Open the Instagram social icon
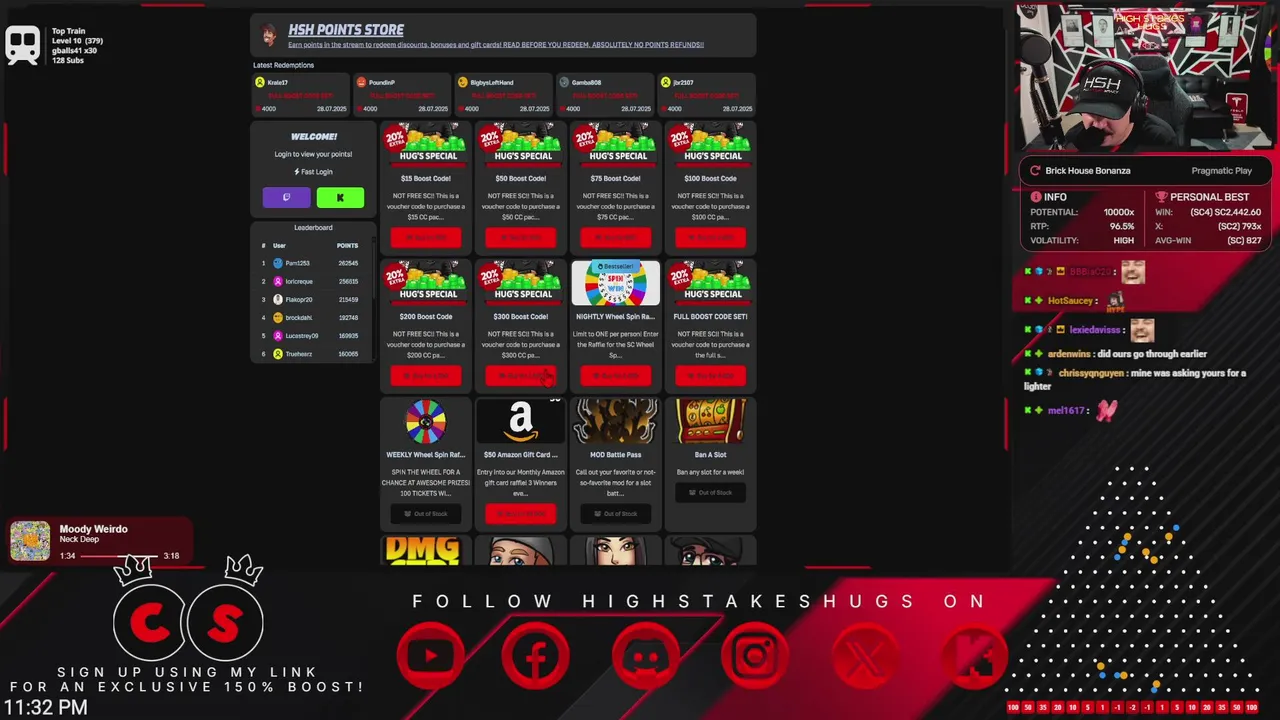This screenshot has height=720, width=1280. (755, 656)
